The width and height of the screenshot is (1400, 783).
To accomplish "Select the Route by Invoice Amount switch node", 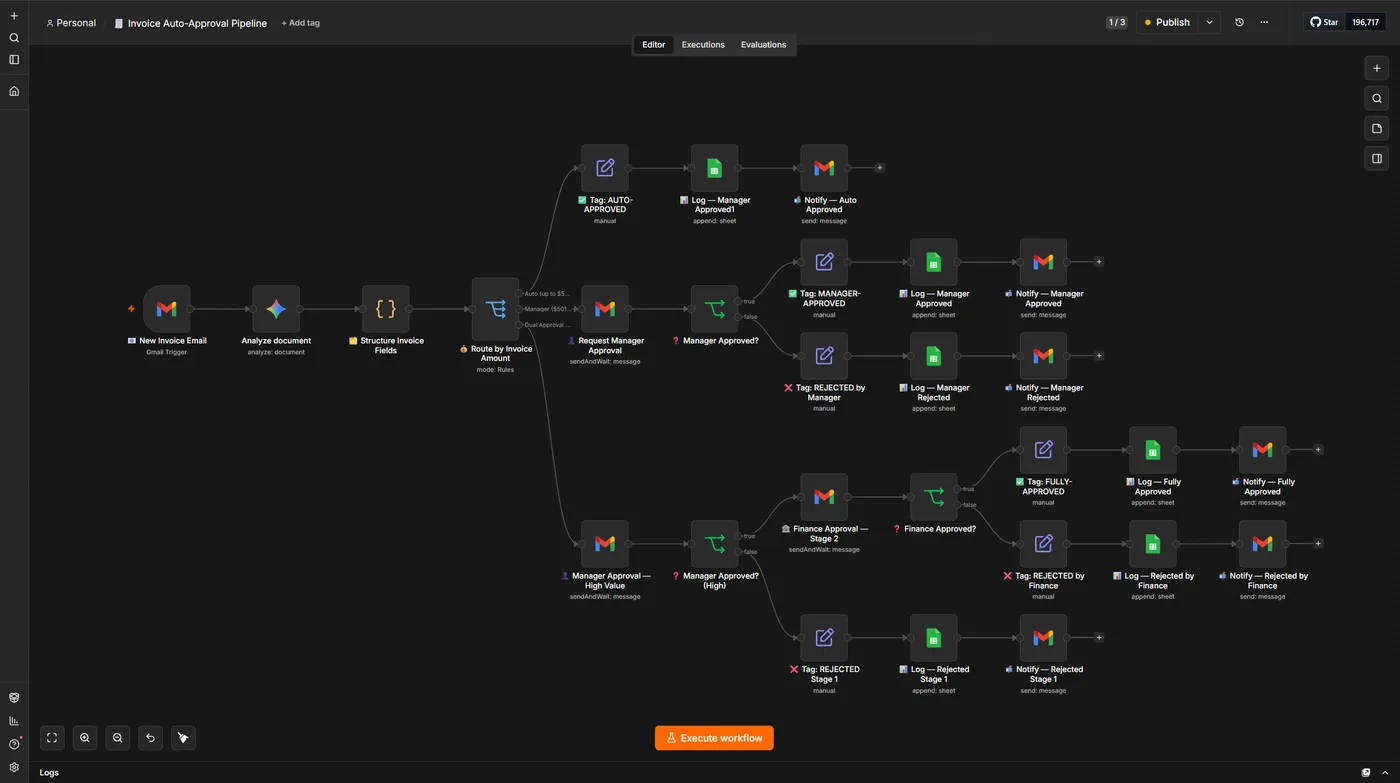I will (495, 309).
